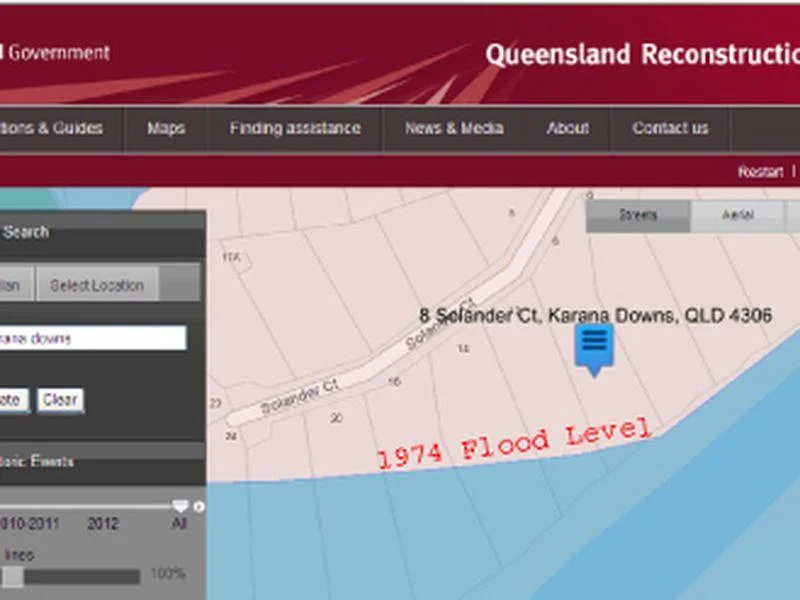The image size is (800, 600).
Task: Click the address search text field
Action: (x=90, y=338)
